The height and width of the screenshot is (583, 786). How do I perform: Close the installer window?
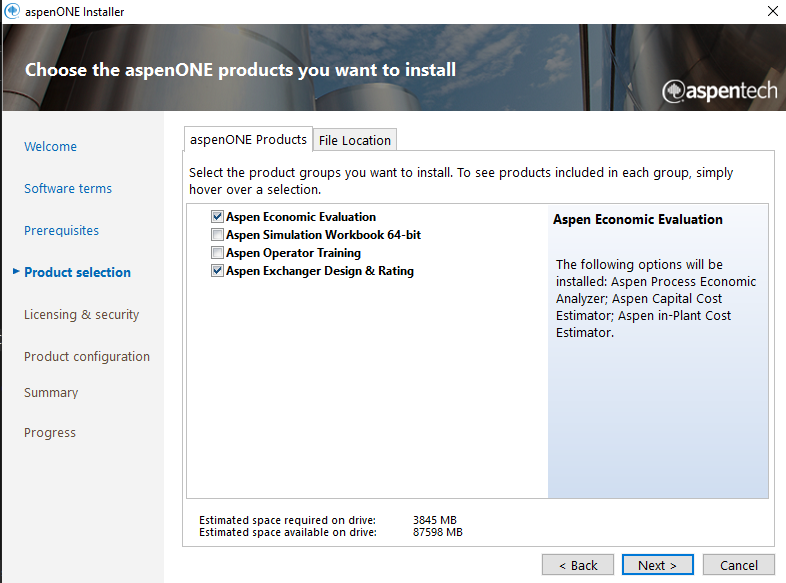point(771,11)
